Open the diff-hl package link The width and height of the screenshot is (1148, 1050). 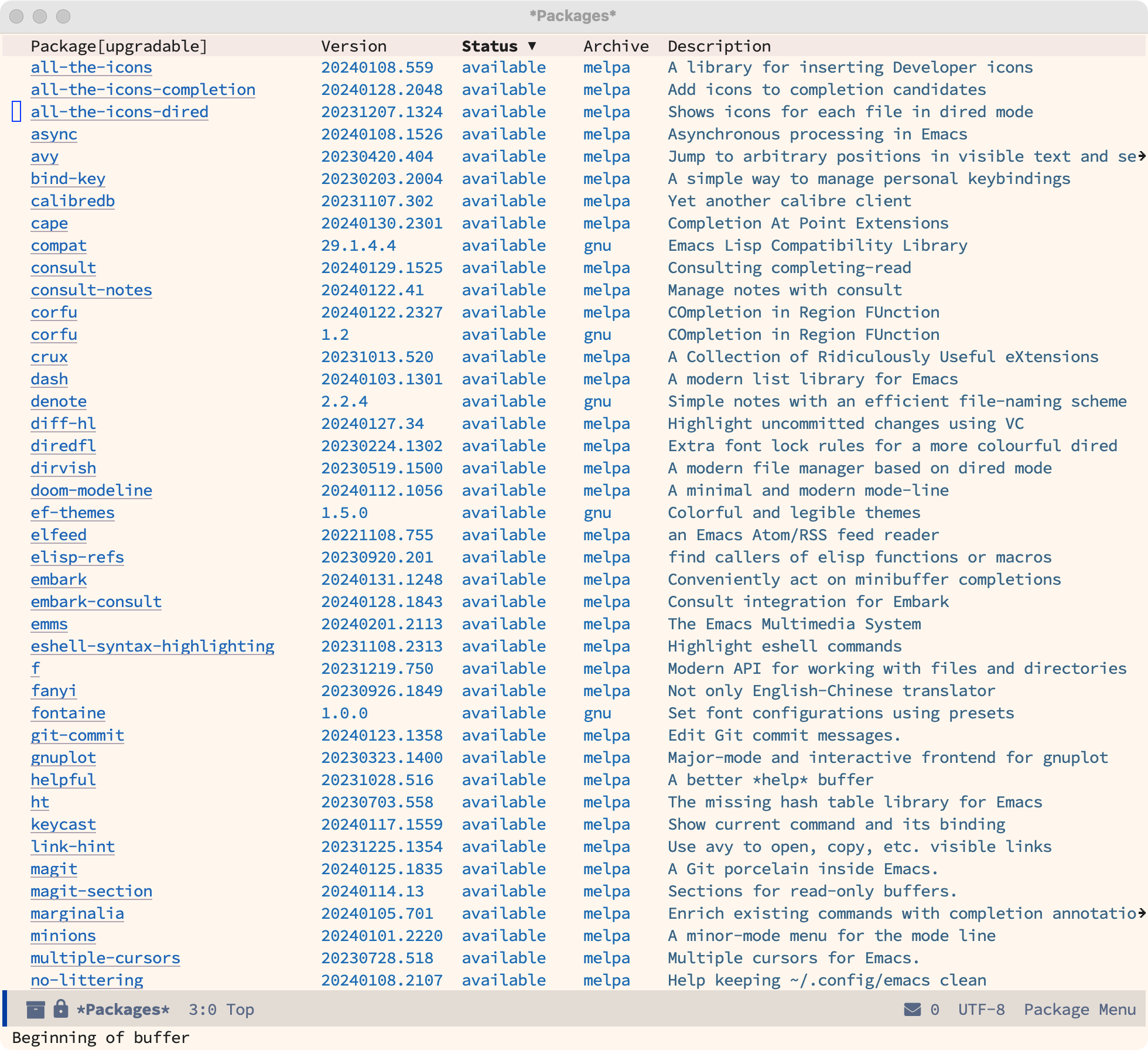click(x=63, y=424)
